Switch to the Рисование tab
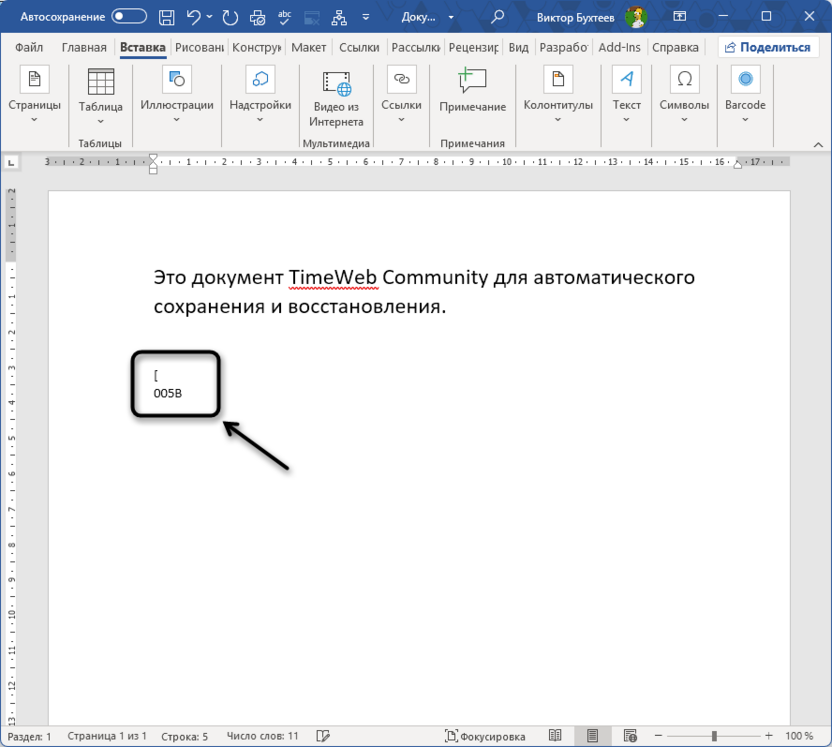This screenshot has width=832, height=747. pos(200,47)
